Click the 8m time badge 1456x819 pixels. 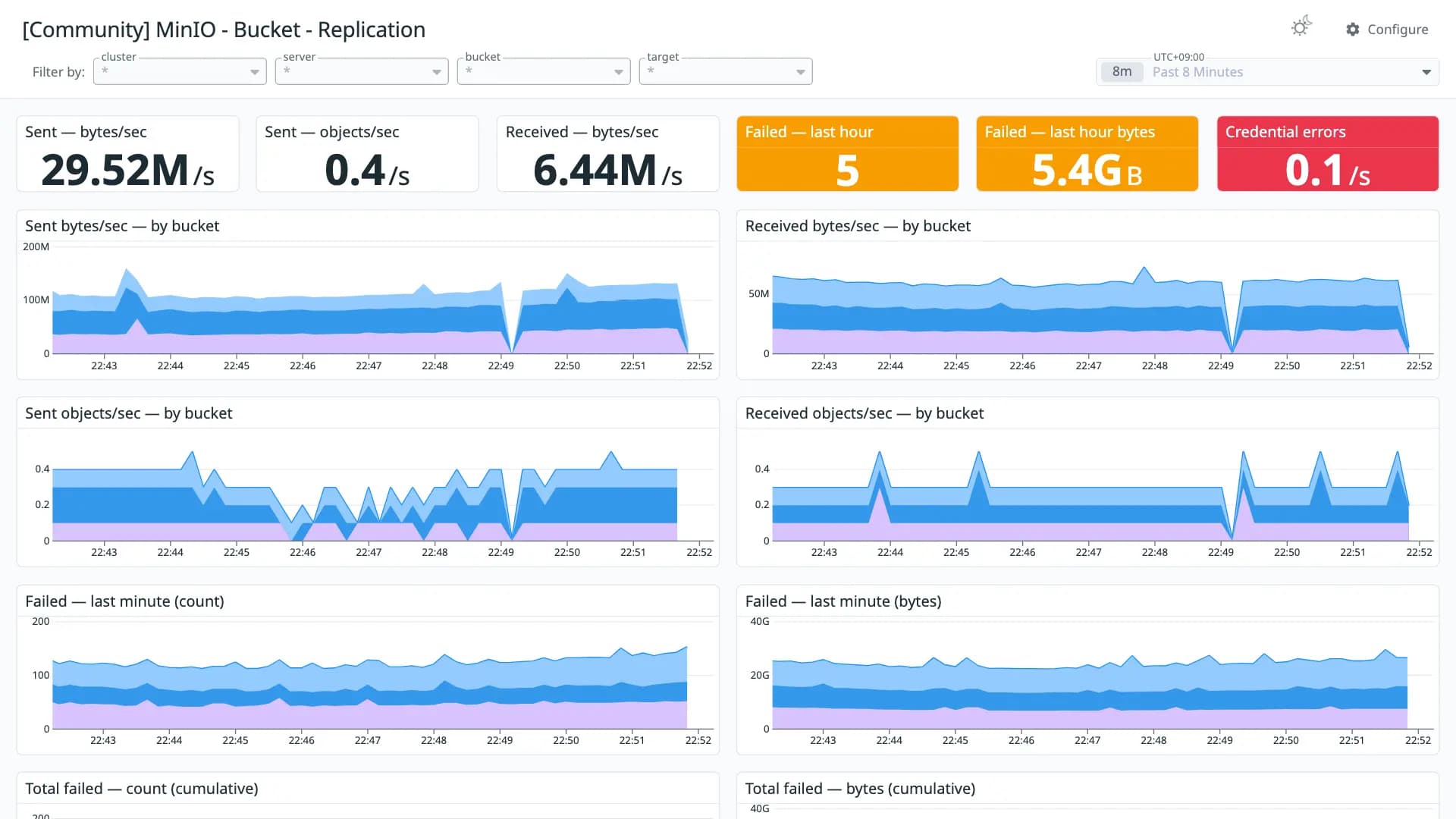coord(1122,72)
